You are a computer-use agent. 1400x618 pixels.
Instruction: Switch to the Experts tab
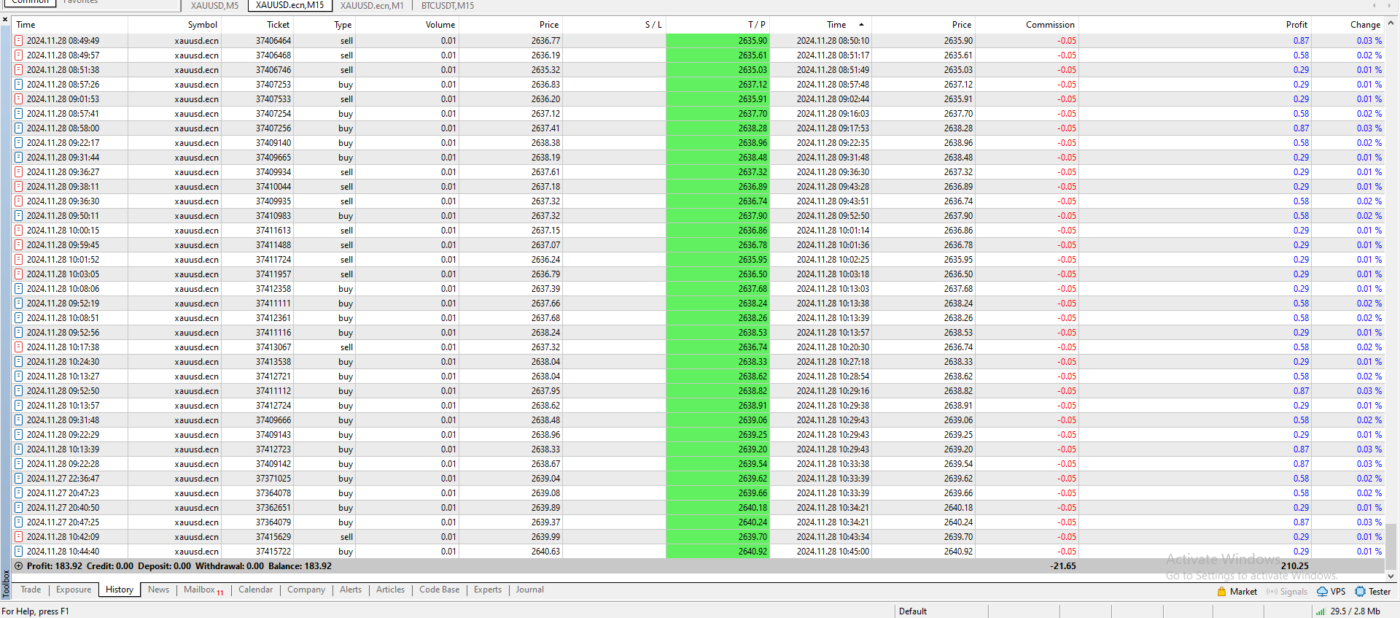tap(488, 590)
